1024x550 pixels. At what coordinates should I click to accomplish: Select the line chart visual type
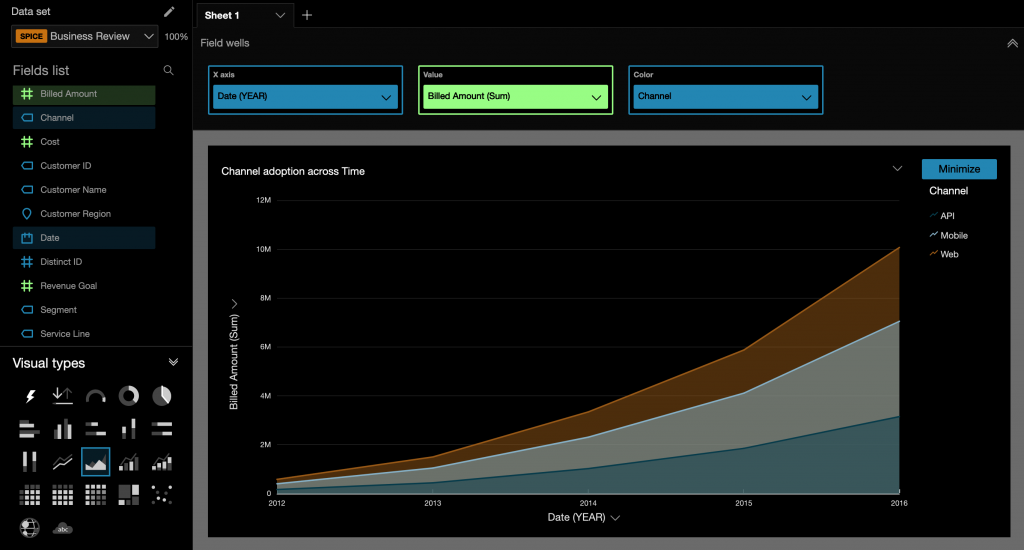coord(62,462)
